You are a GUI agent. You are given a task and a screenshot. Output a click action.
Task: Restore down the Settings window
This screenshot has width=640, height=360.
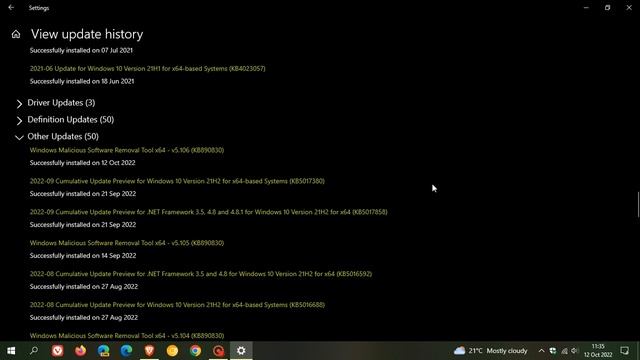607,7
